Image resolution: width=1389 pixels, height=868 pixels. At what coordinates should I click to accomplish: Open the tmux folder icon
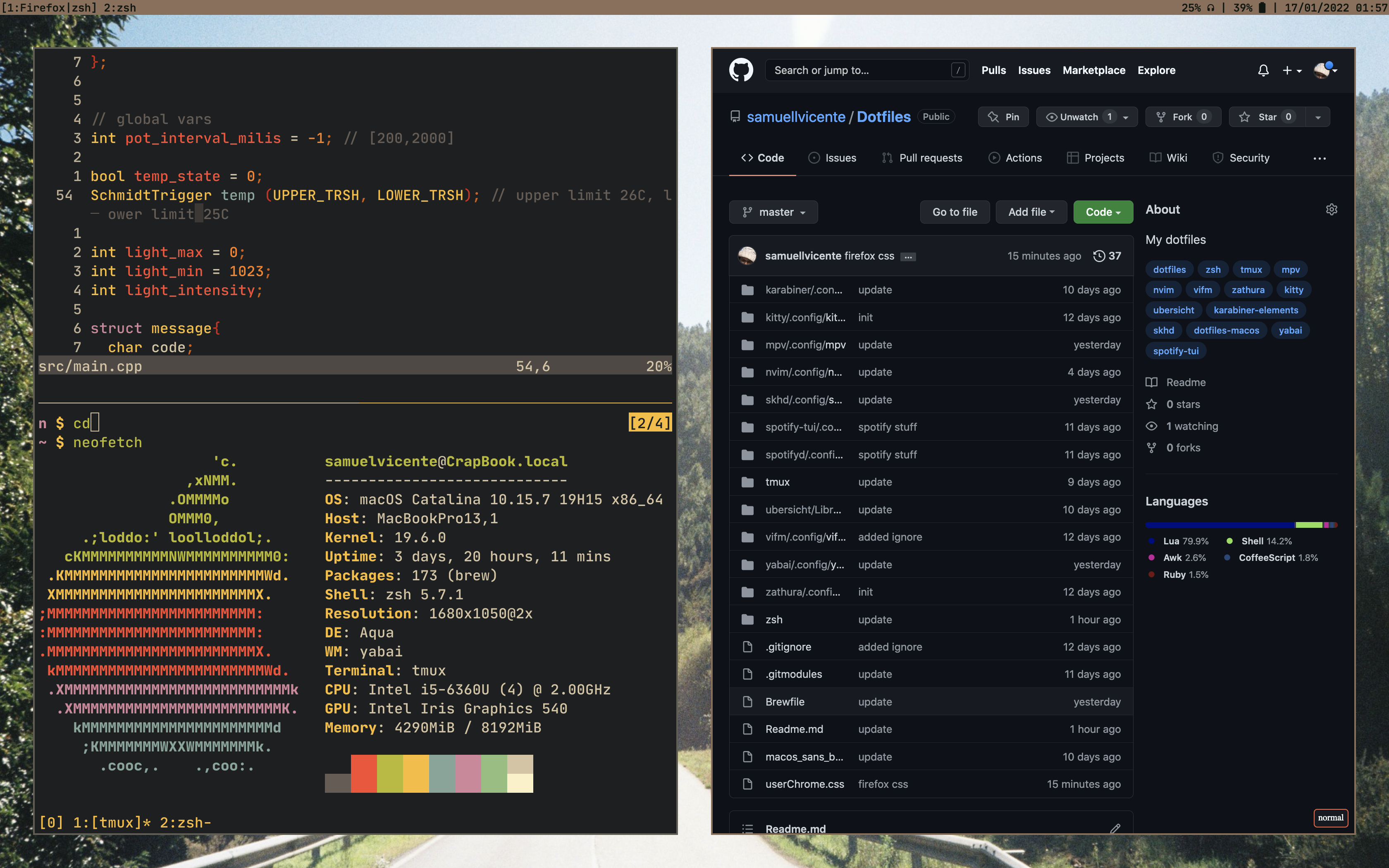coord(747,482)
